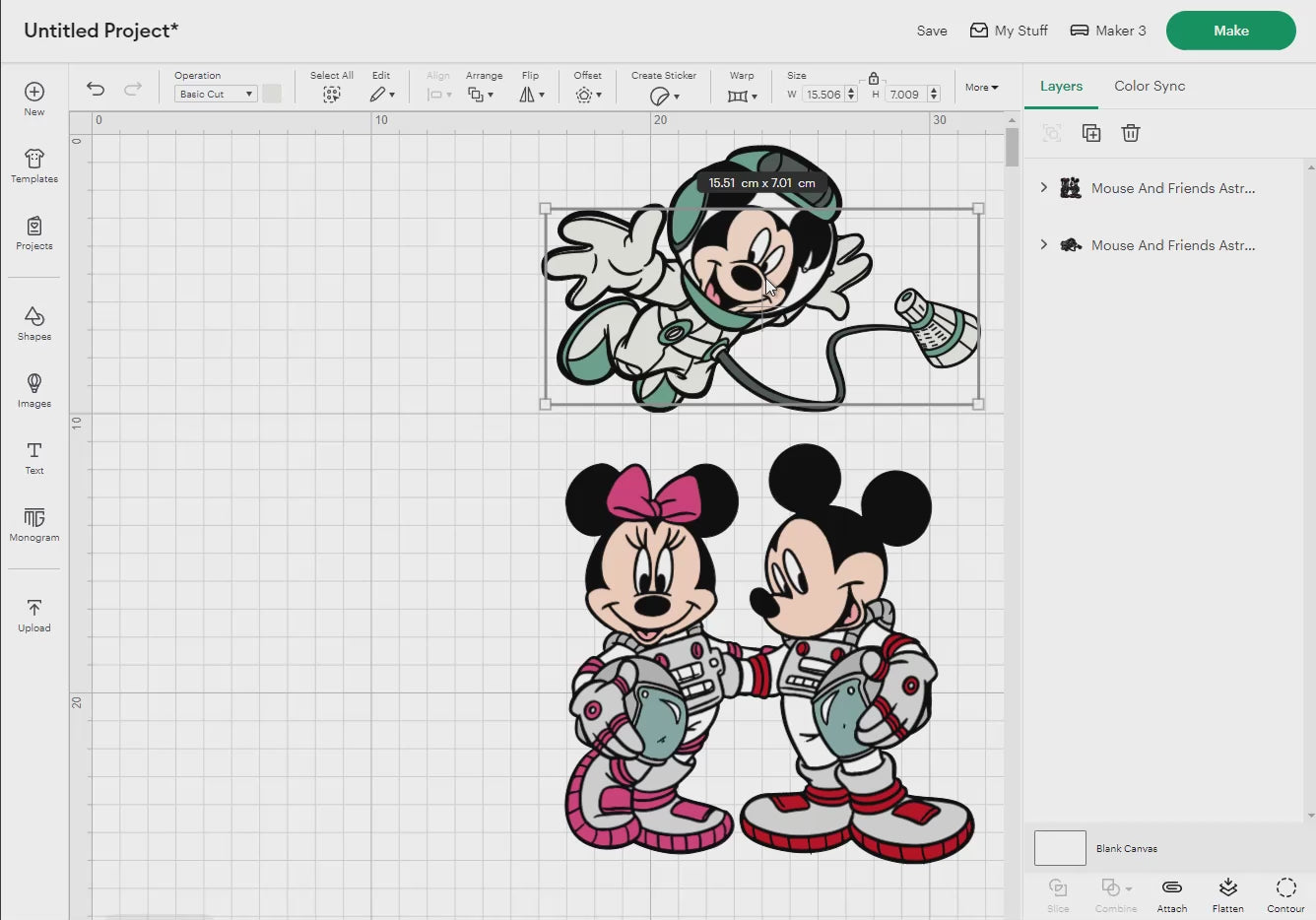Expand the second Mouse And Friends layer

(x=1044, y=244)
